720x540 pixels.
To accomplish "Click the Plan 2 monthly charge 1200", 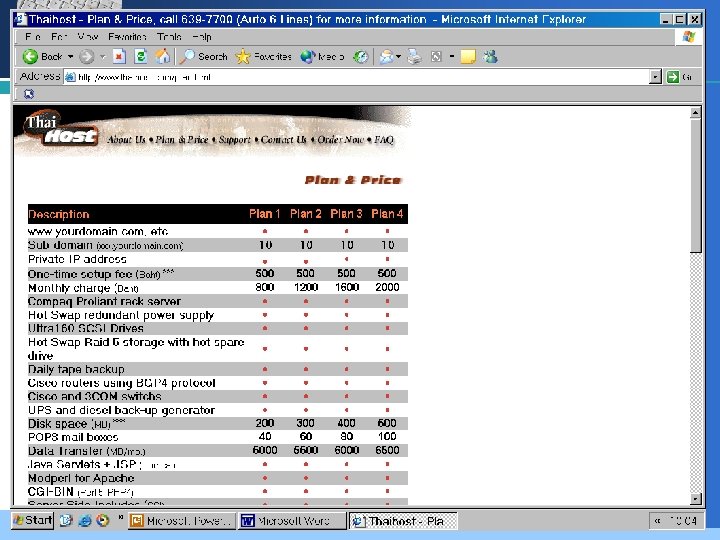I will (x=306, y=287).
